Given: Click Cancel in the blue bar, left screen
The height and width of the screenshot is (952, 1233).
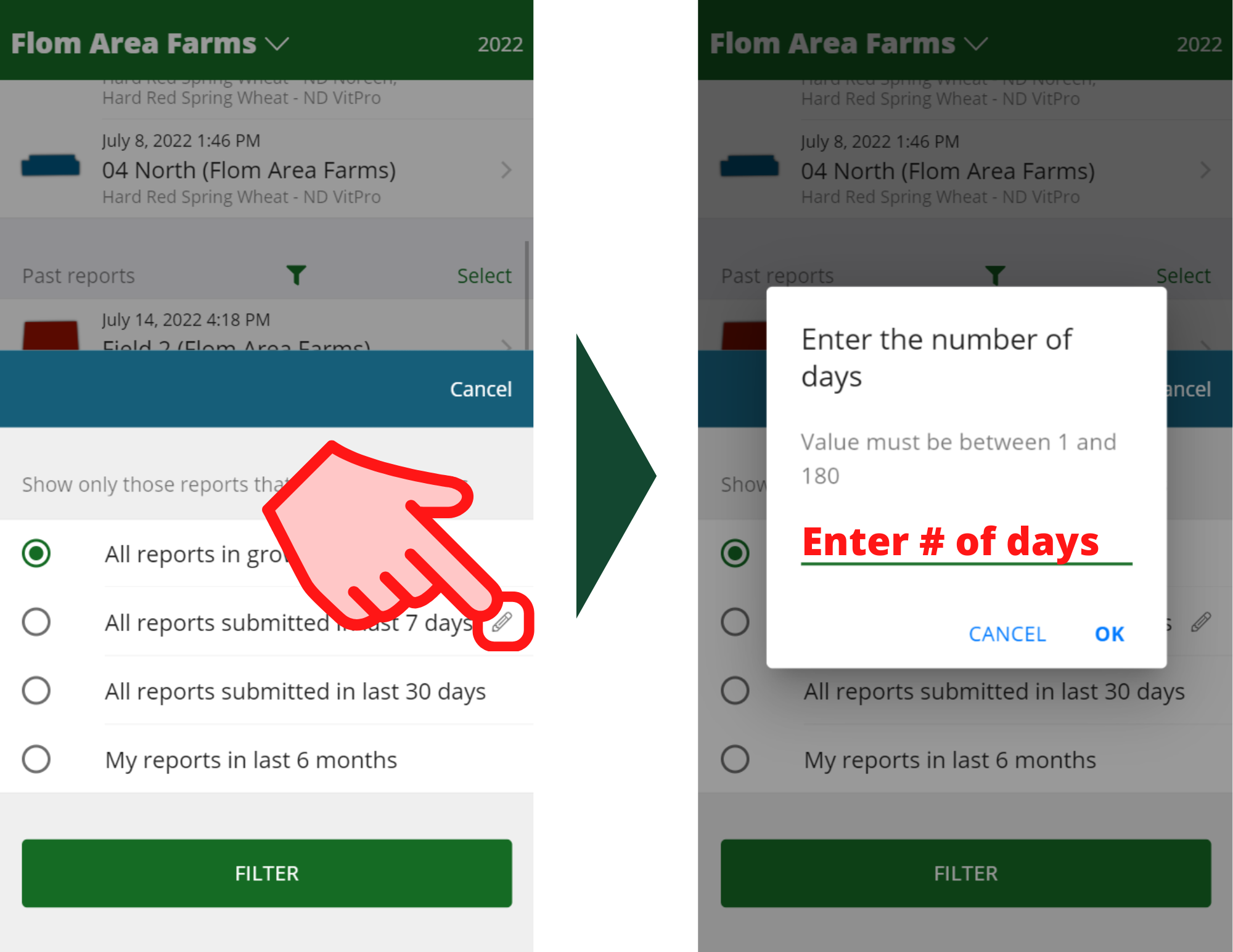Looking at the screenshot, I should (x=481, y=389).
